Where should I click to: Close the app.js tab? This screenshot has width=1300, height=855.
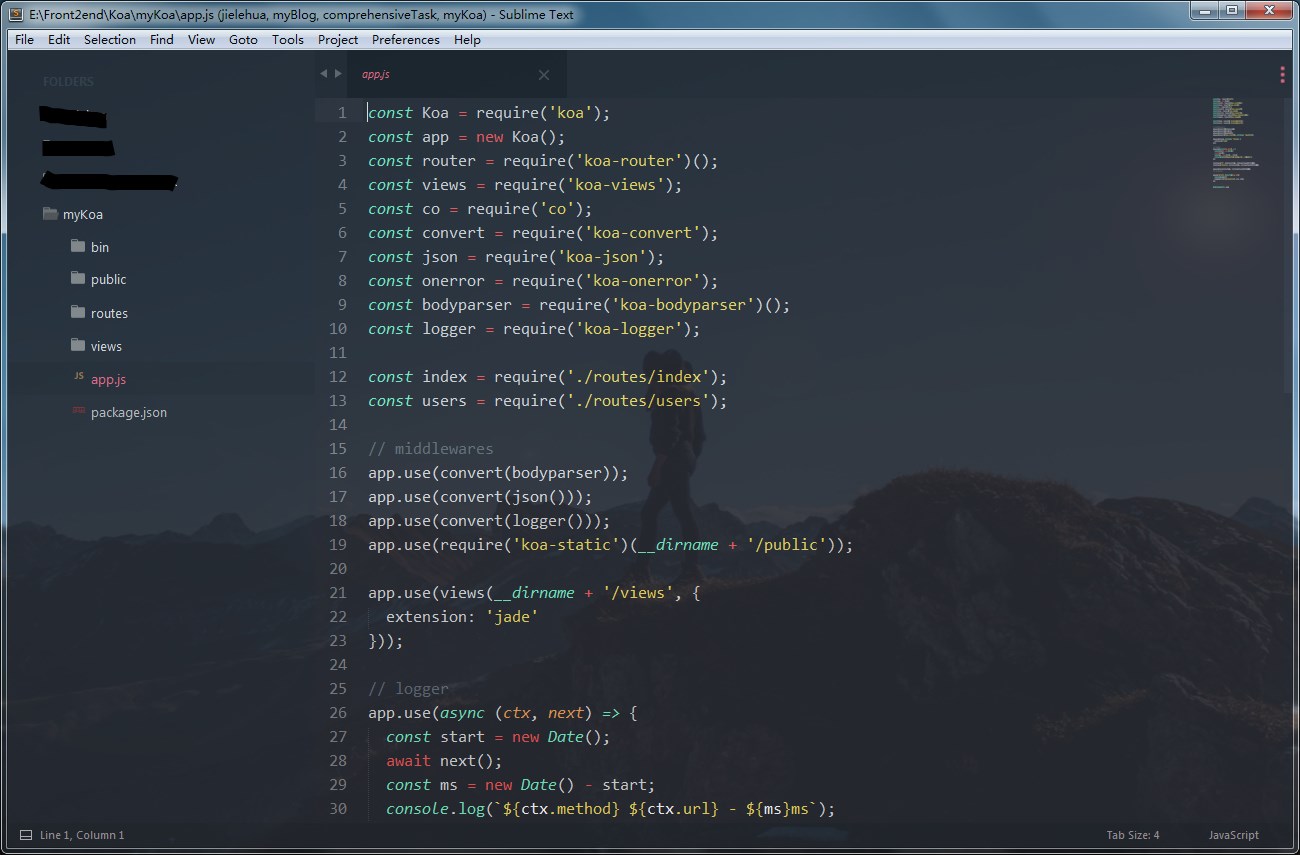pyautogui.click(x=544, y=75)
